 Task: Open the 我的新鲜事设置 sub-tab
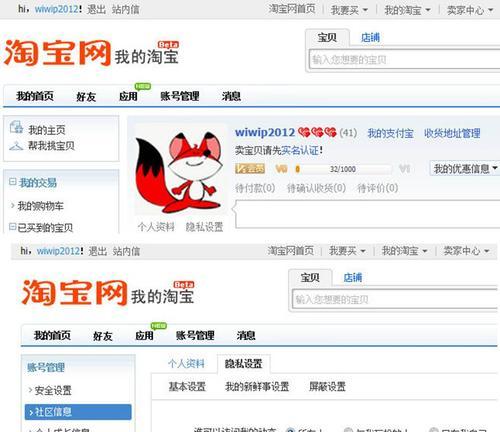(257, 386)
